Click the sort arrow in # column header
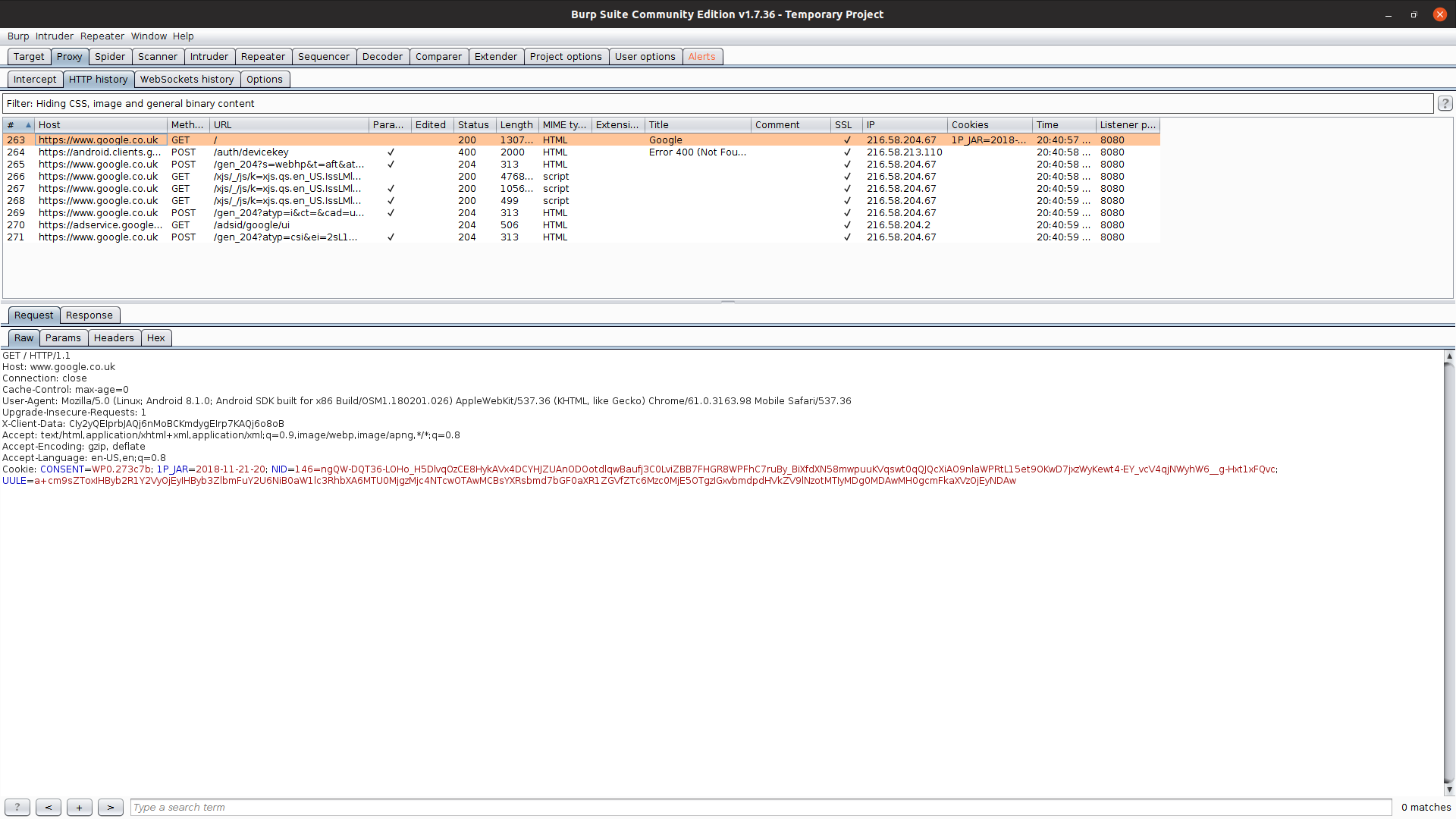 (28, 125)
